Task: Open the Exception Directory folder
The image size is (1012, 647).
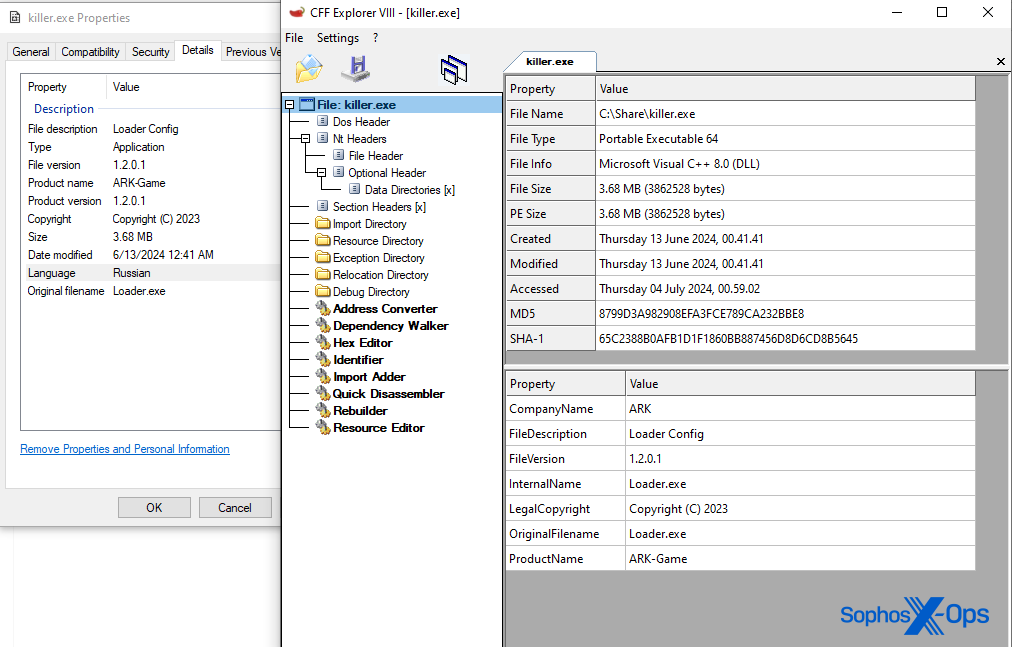Action: click(379, 258)
